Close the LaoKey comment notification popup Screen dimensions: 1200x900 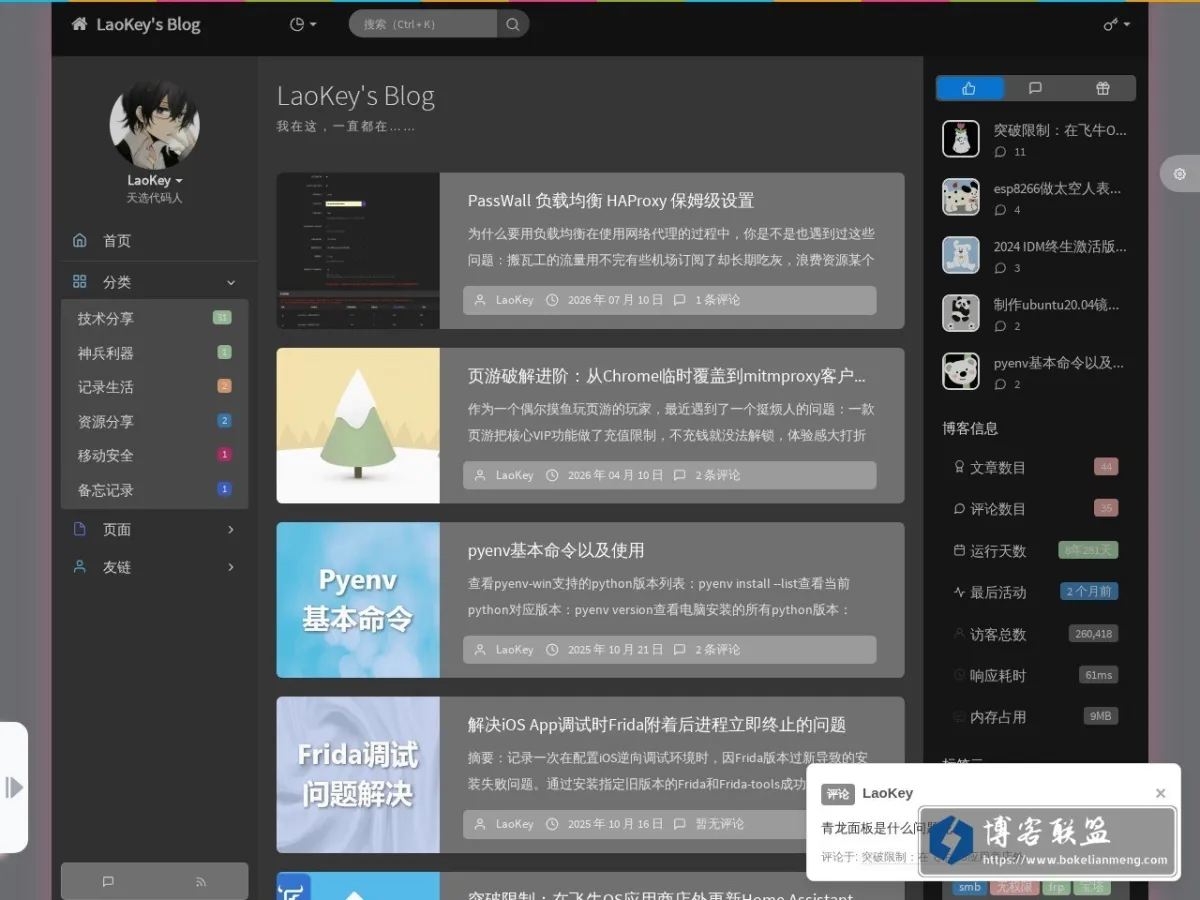click(x=1160, y=793)
